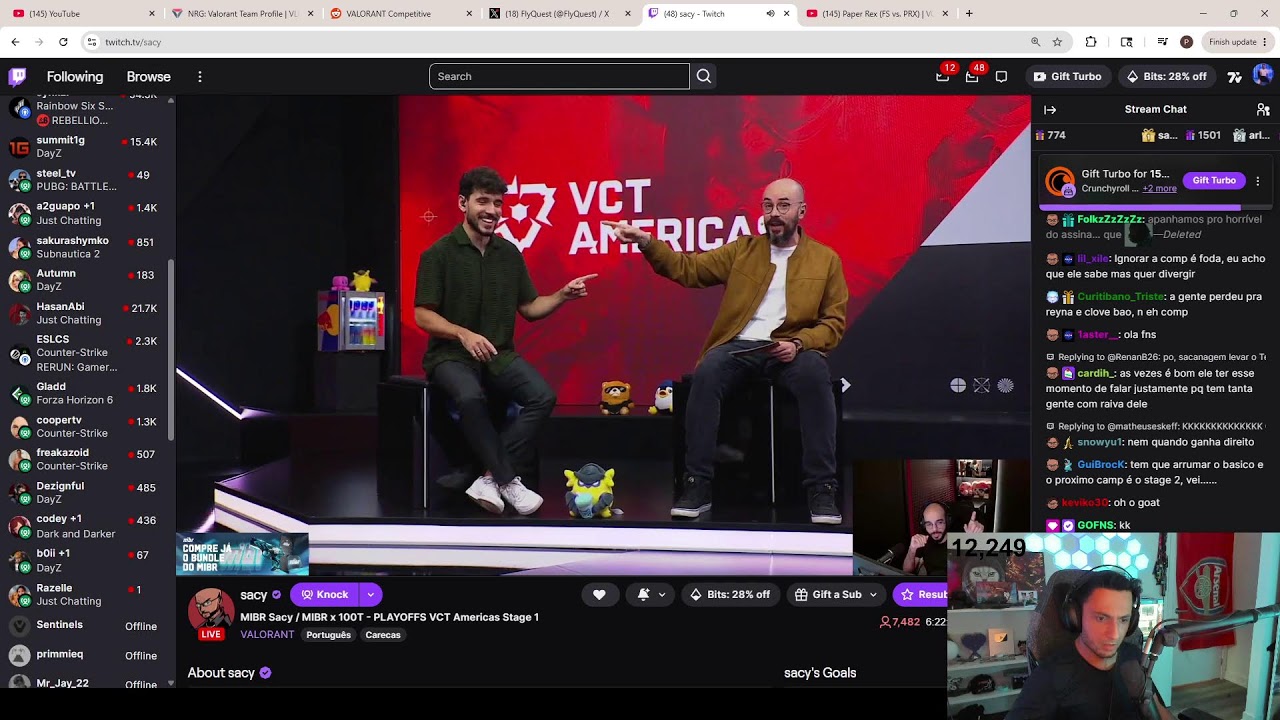The image size is (1280, 720).
Task: Open coopertv channel in sidebar
Action: click(x=88, y=427)
